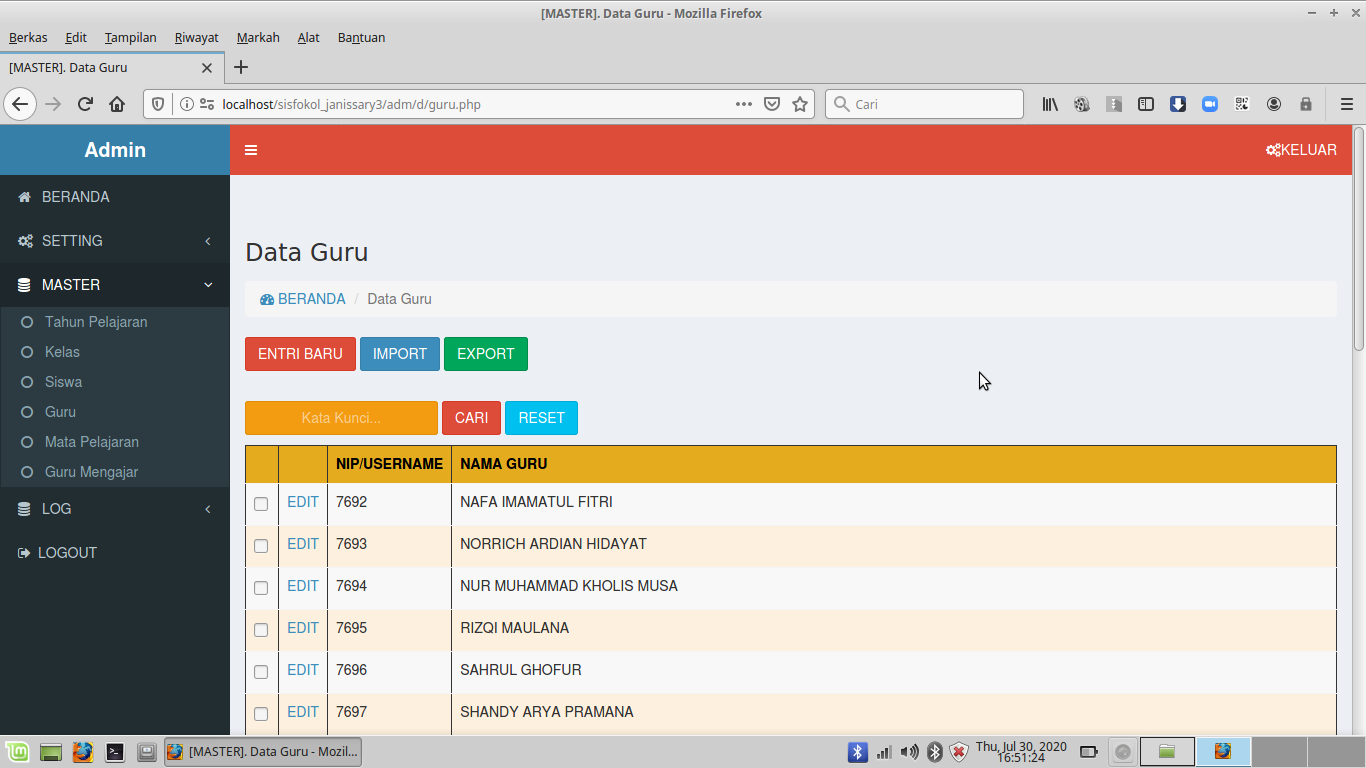Click the IMPORT button
This screenshot has height=768, width=1366.
click(x=400, y=354)
